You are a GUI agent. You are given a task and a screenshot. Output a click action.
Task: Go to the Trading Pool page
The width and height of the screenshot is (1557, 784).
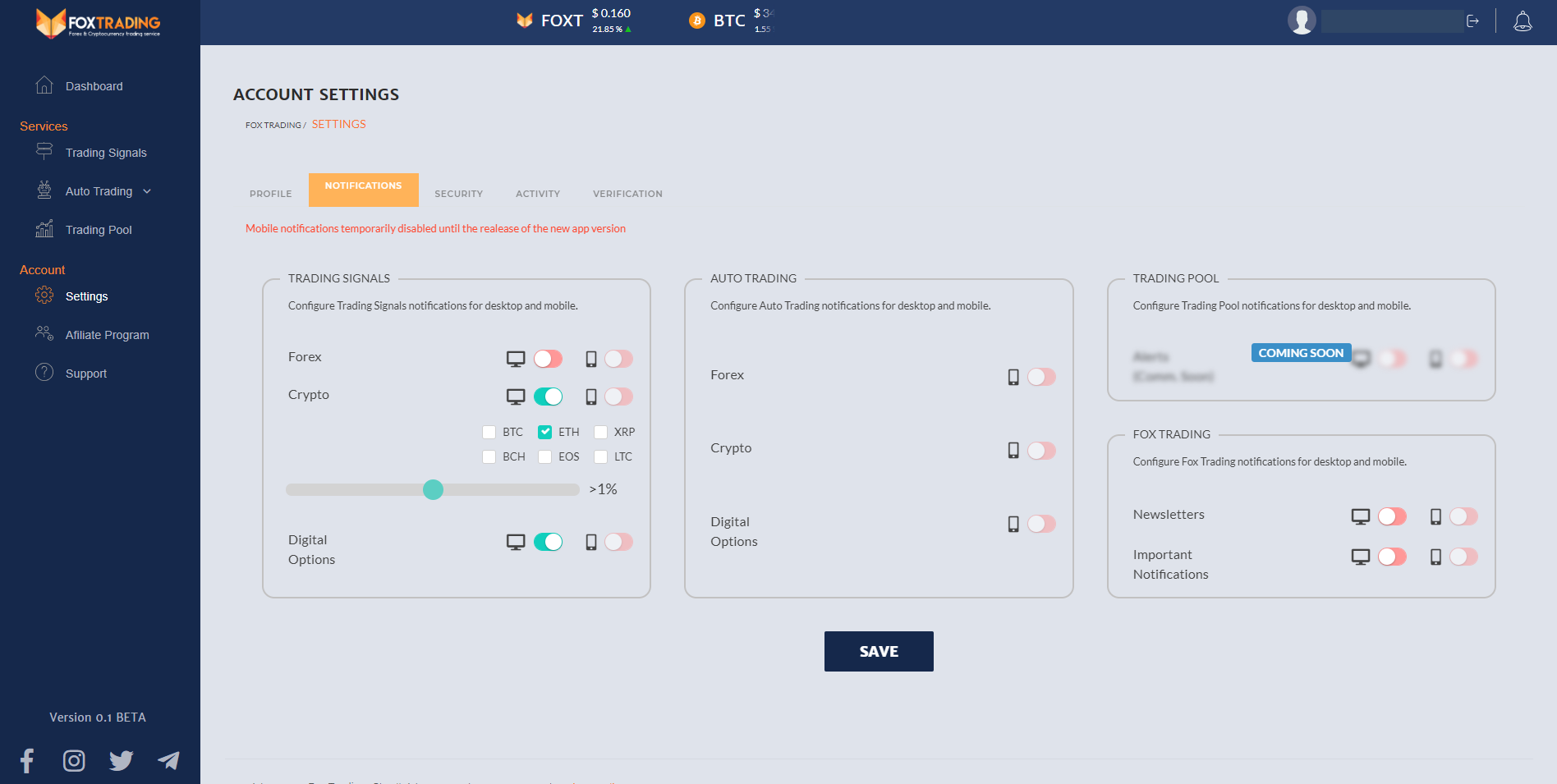pos(99,230)
